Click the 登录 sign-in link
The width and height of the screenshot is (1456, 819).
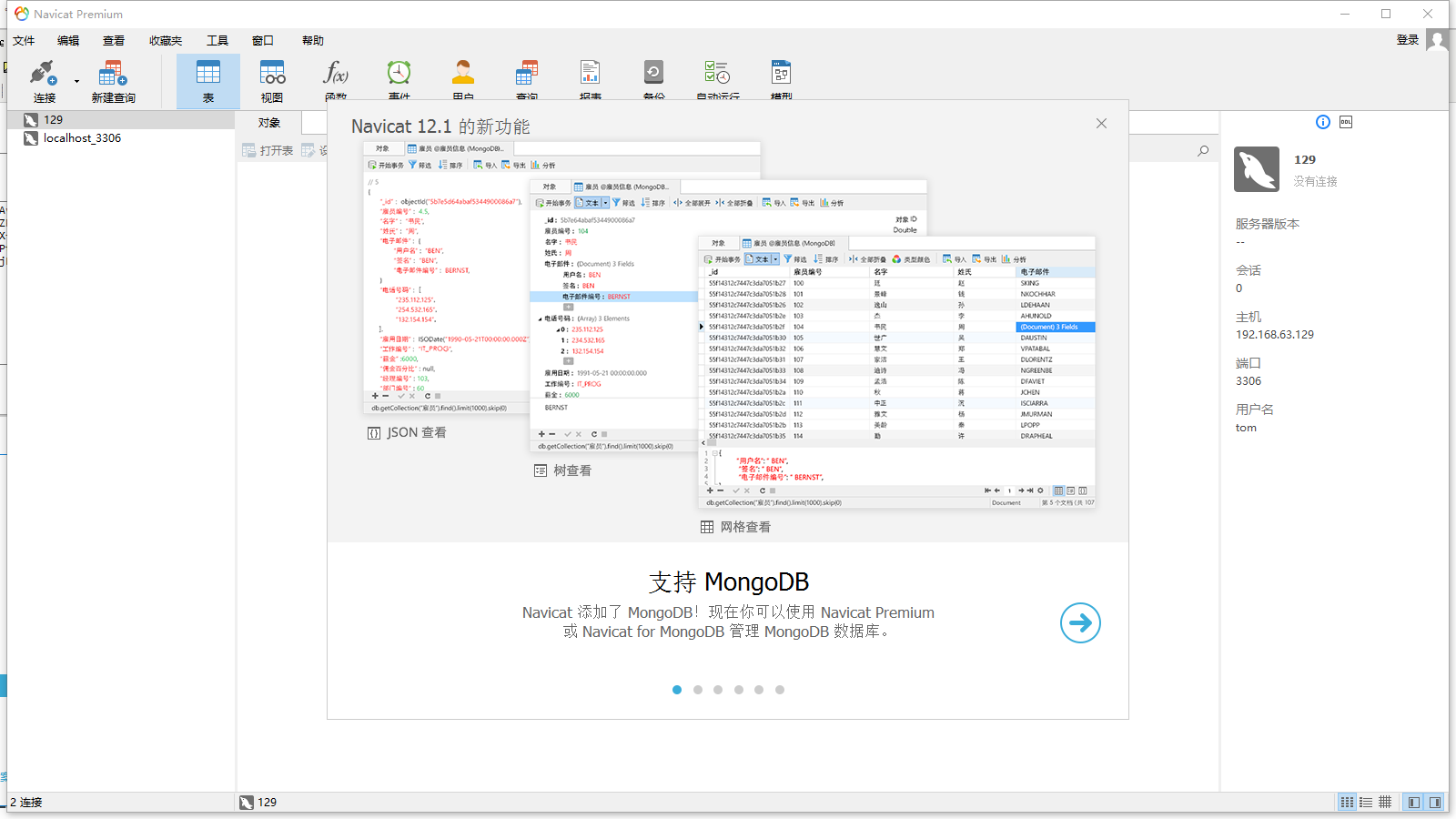(x=1408, y=39)
